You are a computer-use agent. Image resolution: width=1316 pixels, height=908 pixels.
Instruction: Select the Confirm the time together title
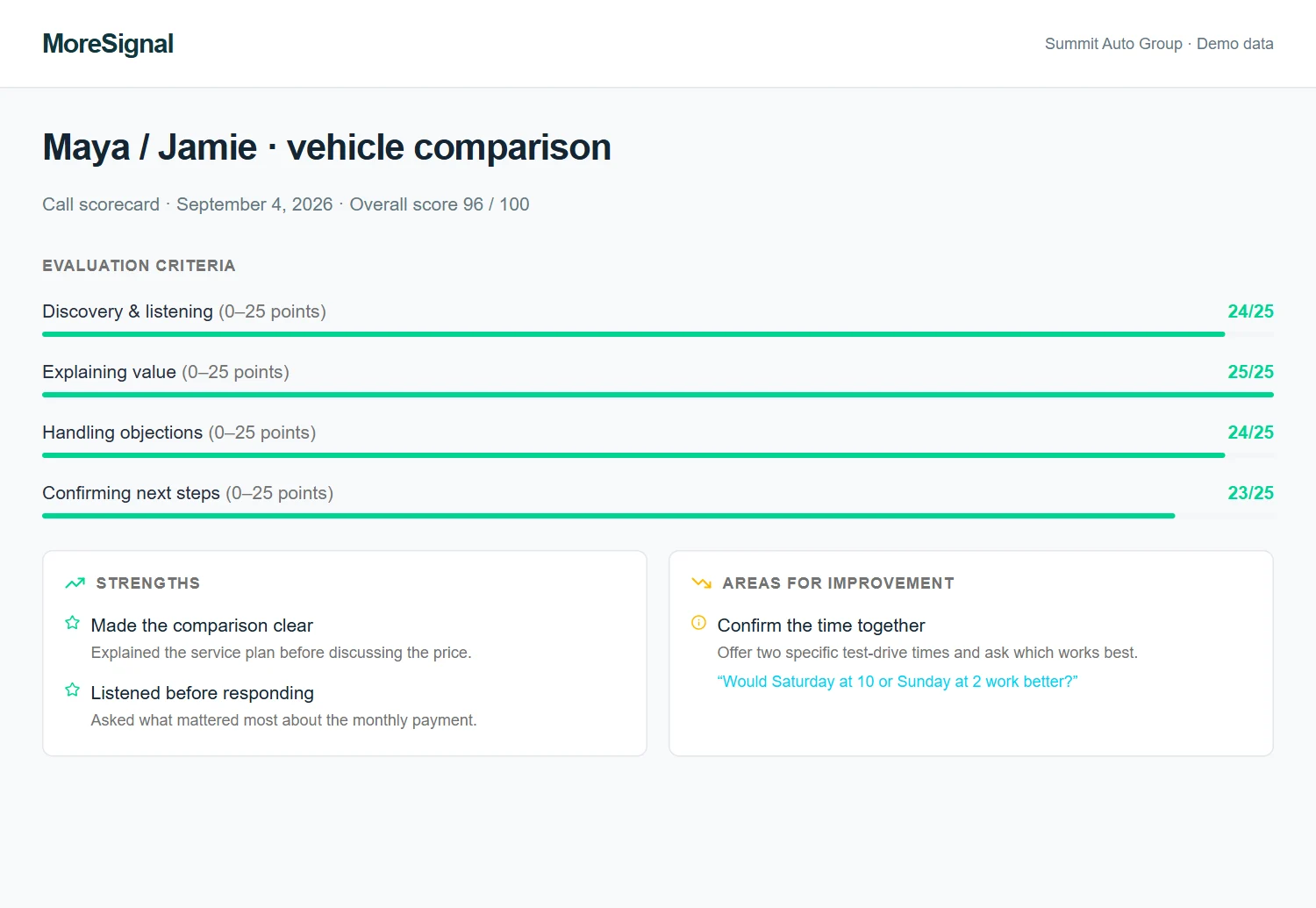pyautogui.click(x=821, y=626)
